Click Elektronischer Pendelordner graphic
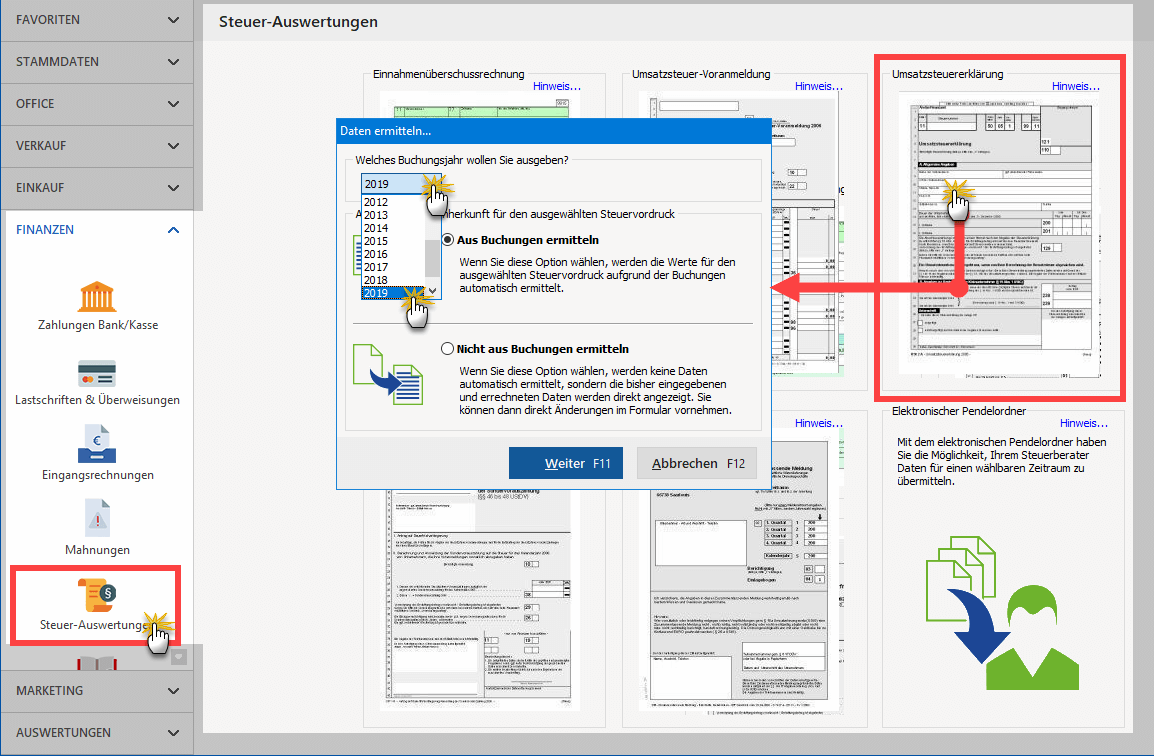 tap(1002, 612)
